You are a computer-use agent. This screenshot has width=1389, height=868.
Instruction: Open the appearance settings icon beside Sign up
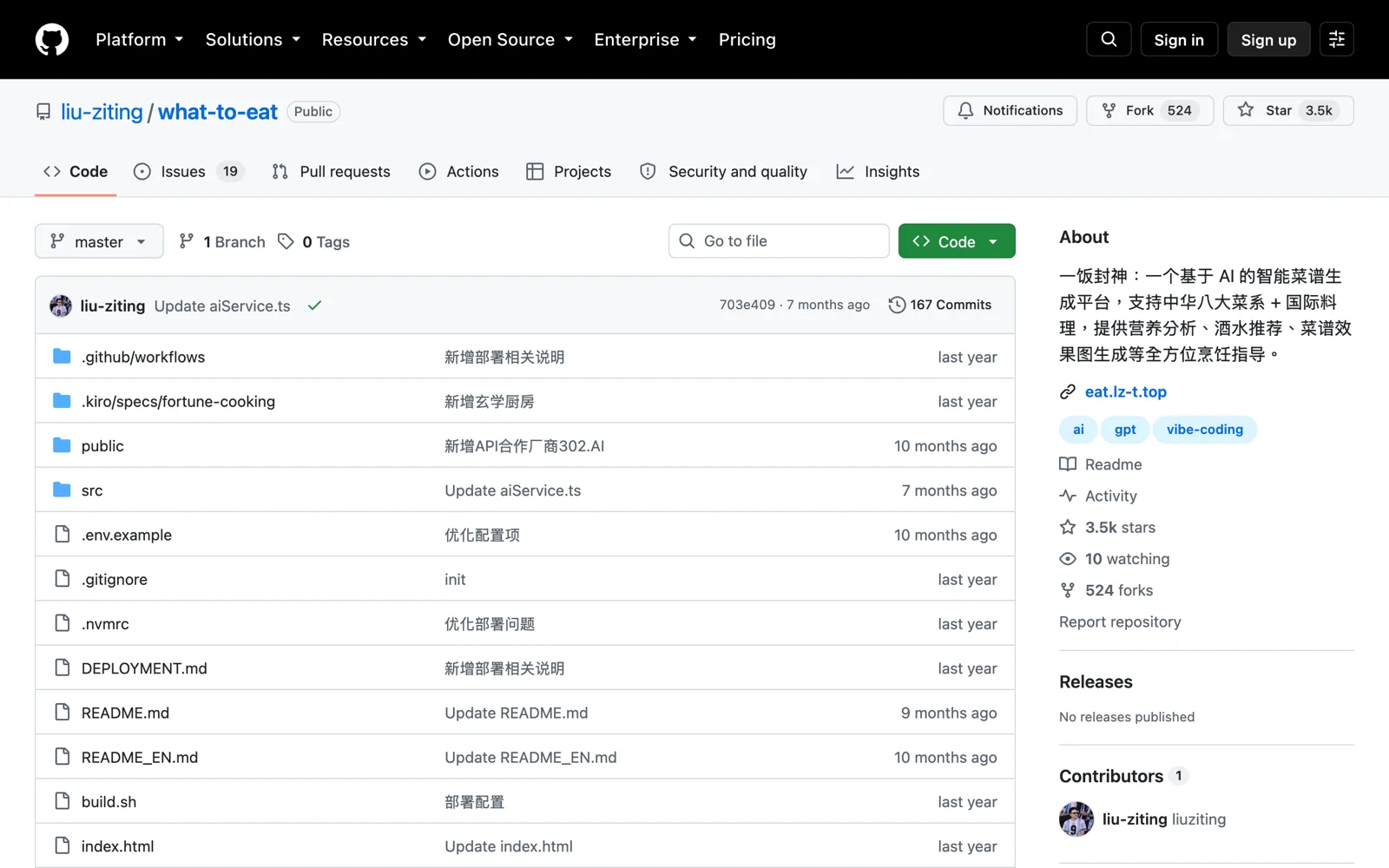coord(1337,39)
